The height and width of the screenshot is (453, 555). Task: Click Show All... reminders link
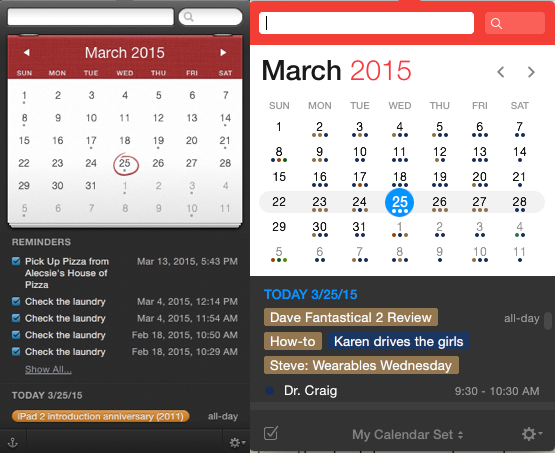[48, 369]
